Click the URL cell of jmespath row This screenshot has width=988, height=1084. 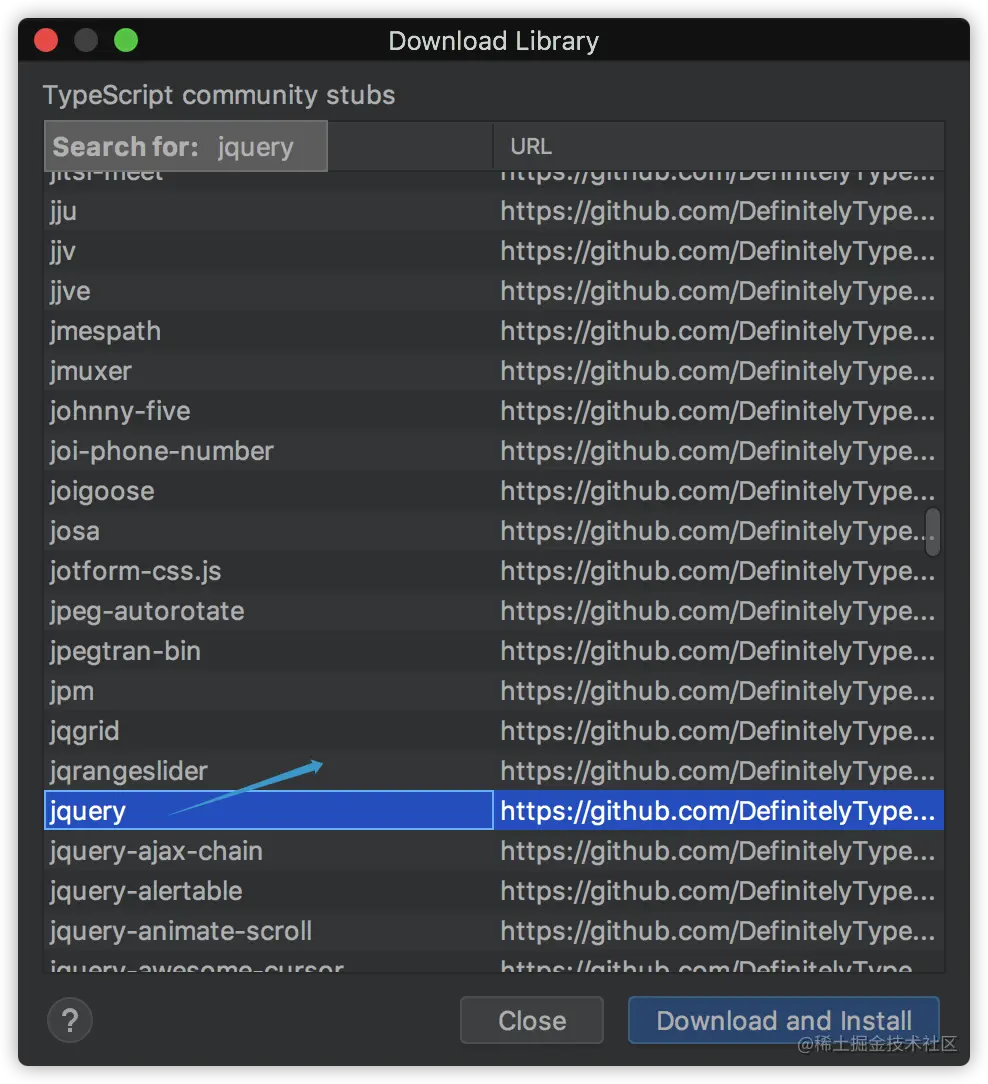[718, 331]
